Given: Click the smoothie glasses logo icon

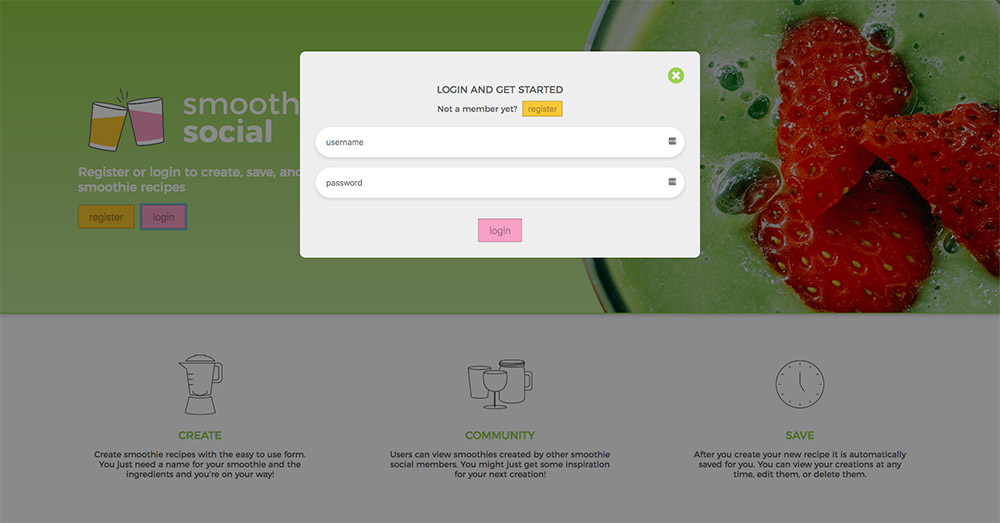Looking at the screenshot, I should 126,120.
